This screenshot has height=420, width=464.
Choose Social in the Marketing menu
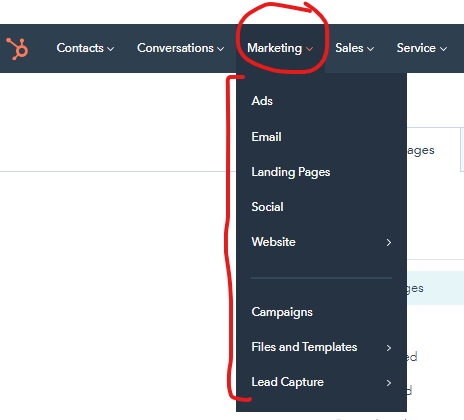tap(267, 207)
